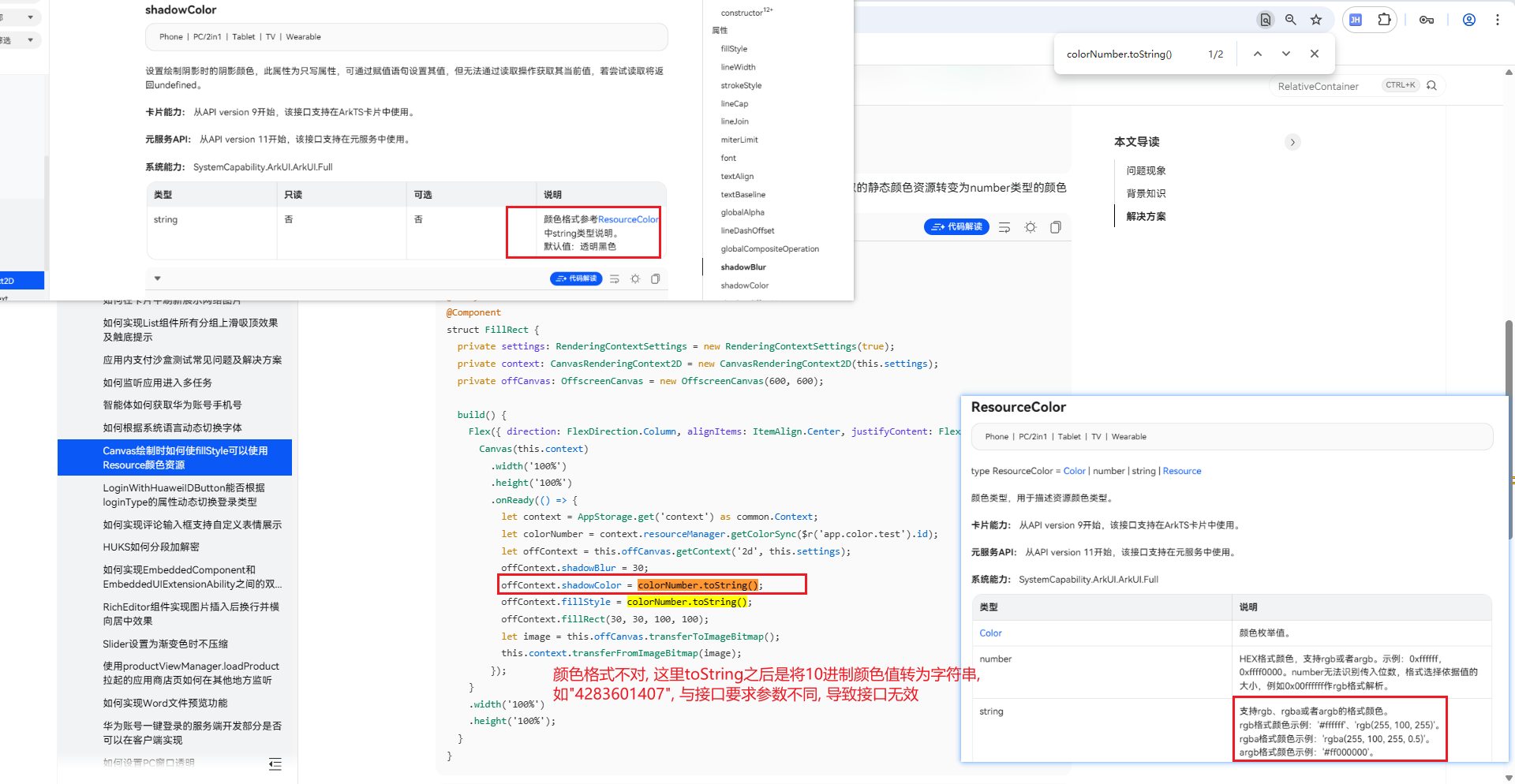1515x784 pixels.
Task: Click the page vertical scrollbar thumb
Action: [x=1509, y=430]
